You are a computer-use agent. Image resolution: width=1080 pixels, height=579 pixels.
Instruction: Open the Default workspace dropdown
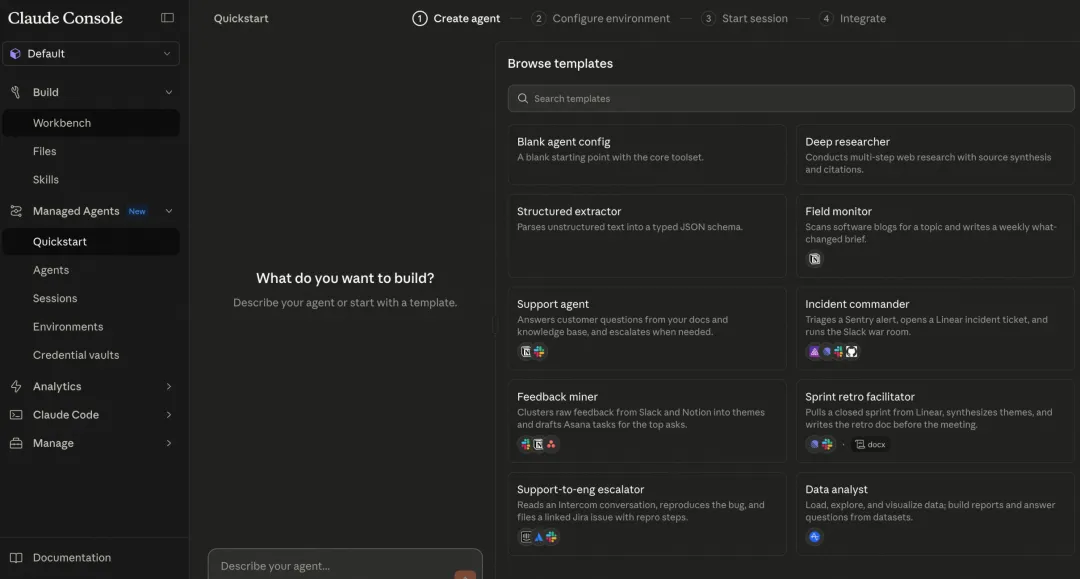(x=91, y=54)
